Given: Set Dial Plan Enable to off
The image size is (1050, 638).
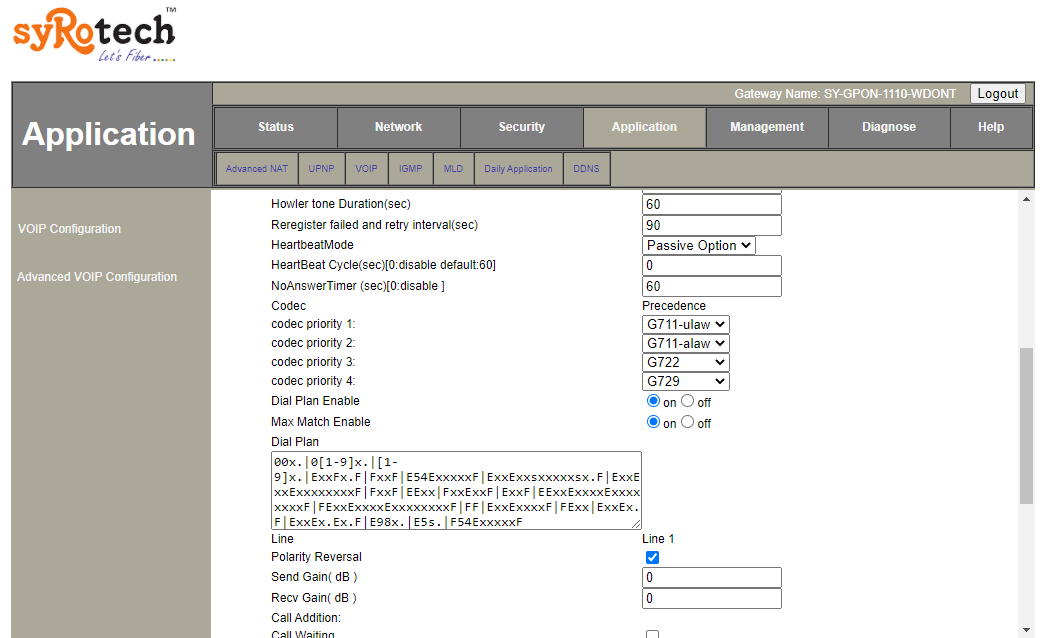Looking at the screenshot, I should 687,401.
